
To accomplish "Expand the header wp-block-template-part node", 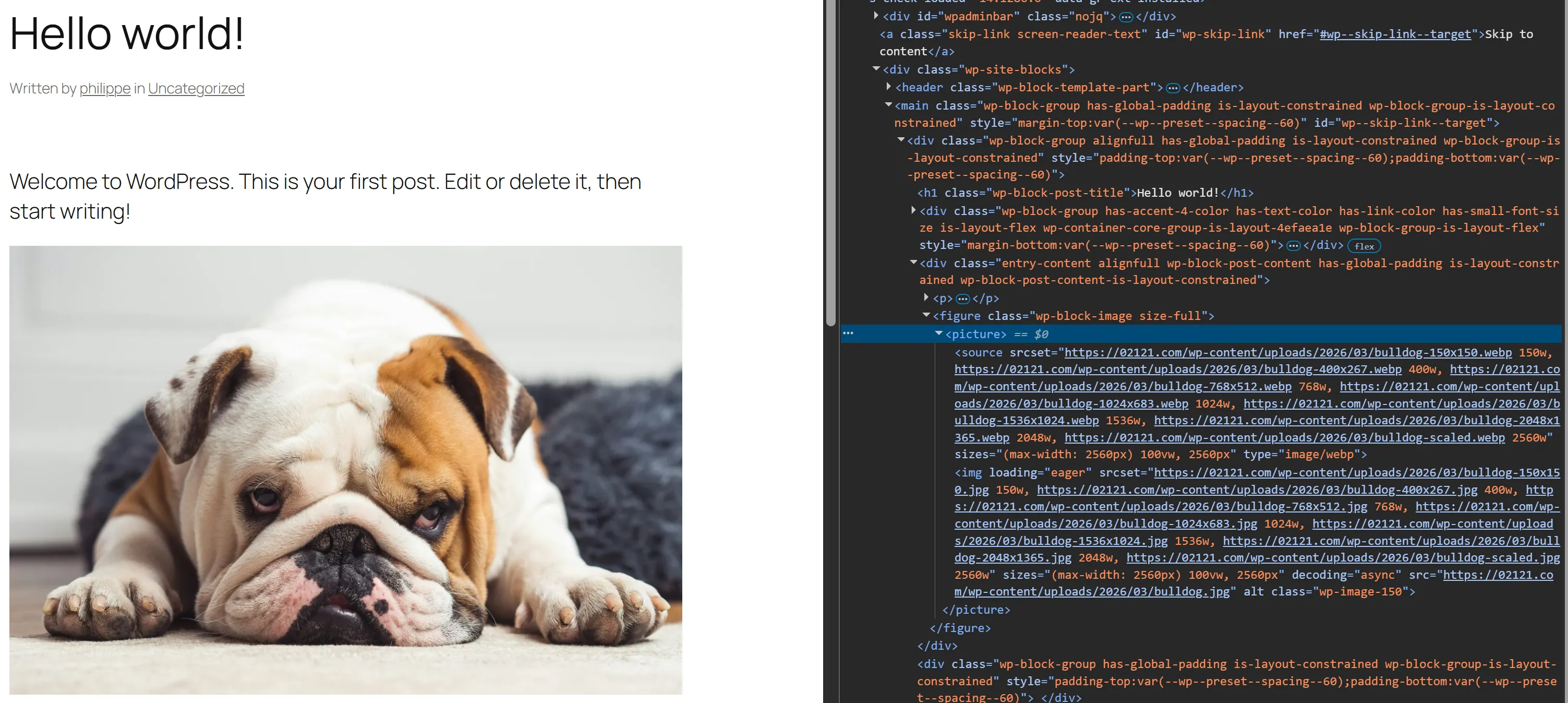I will [888, 87].
